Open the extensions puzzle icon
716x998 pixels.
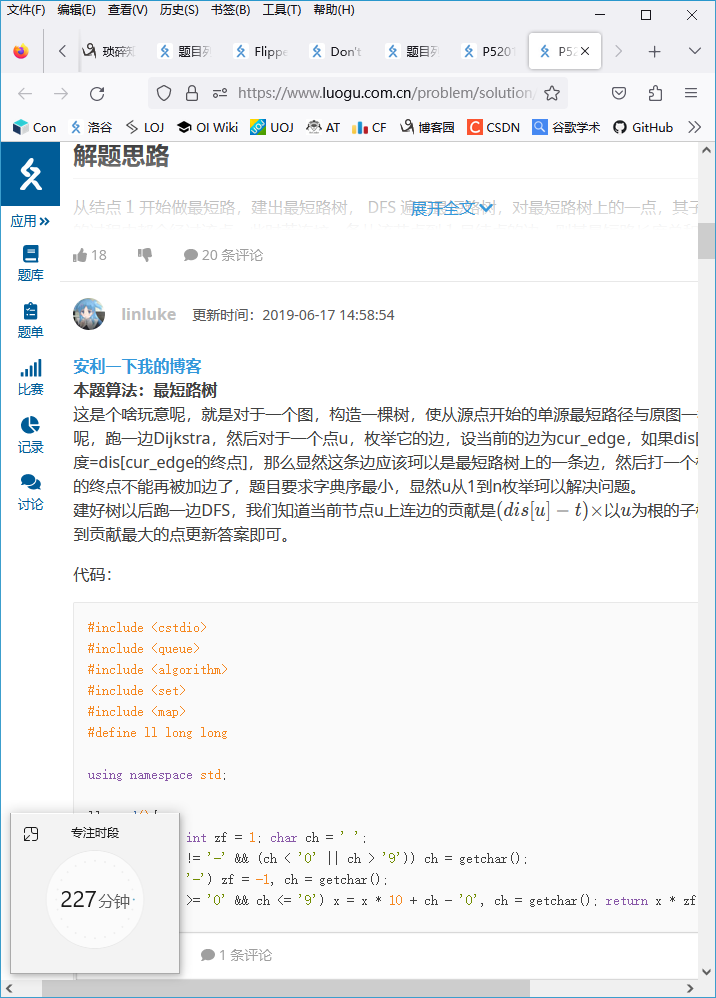click(655, 94)
